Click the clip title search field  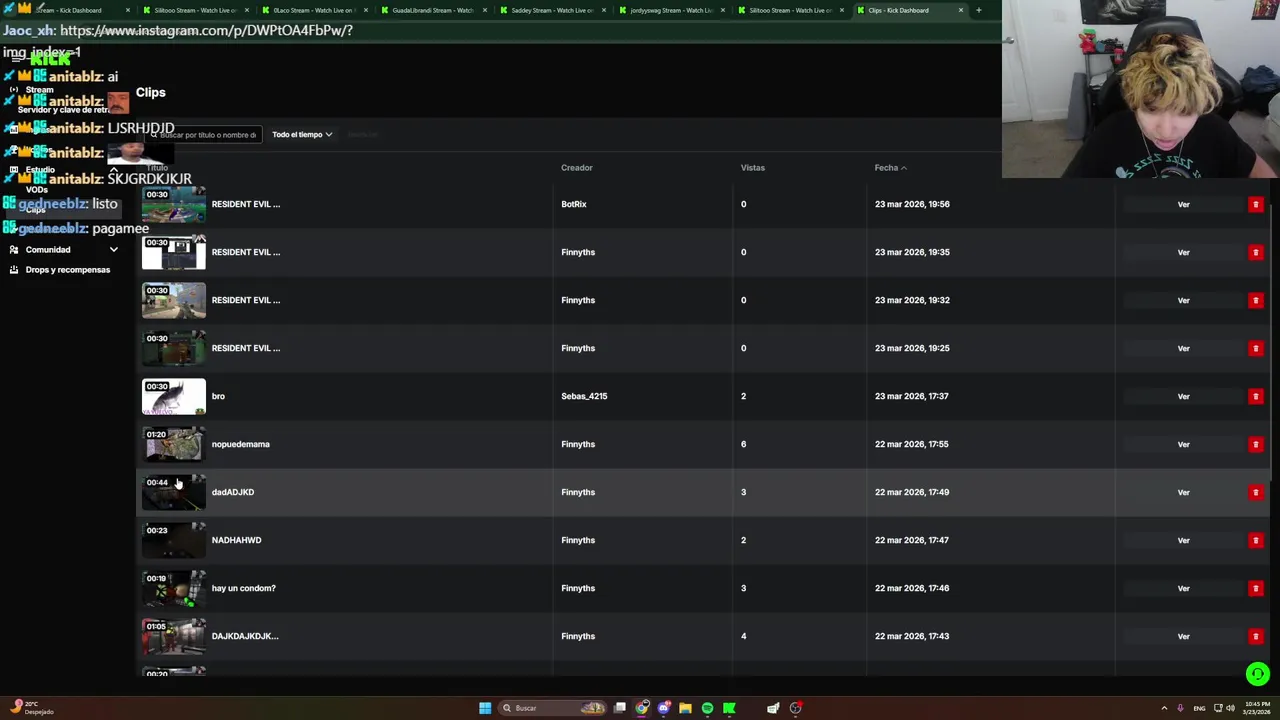(x=203, y=134)
